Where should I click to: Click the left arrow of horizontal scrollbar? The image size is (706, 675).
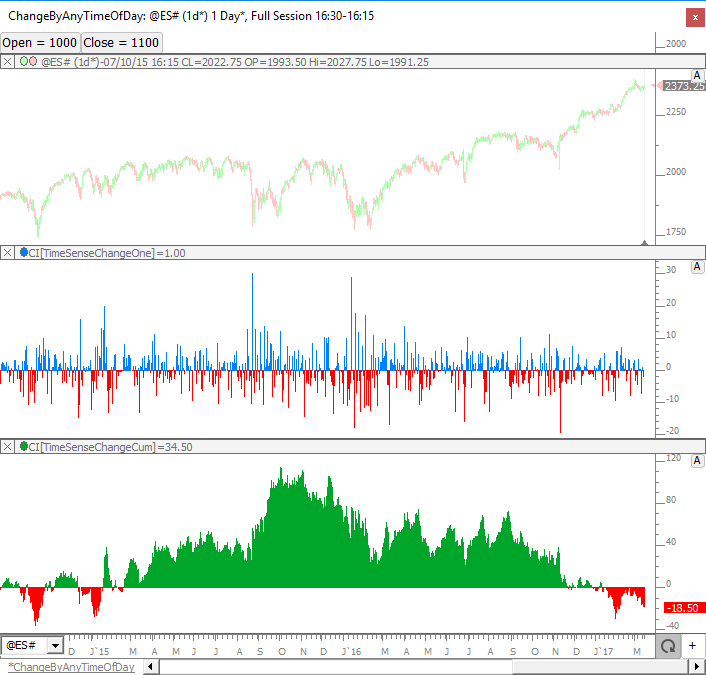pyautogui.click(x=150, y=667)
